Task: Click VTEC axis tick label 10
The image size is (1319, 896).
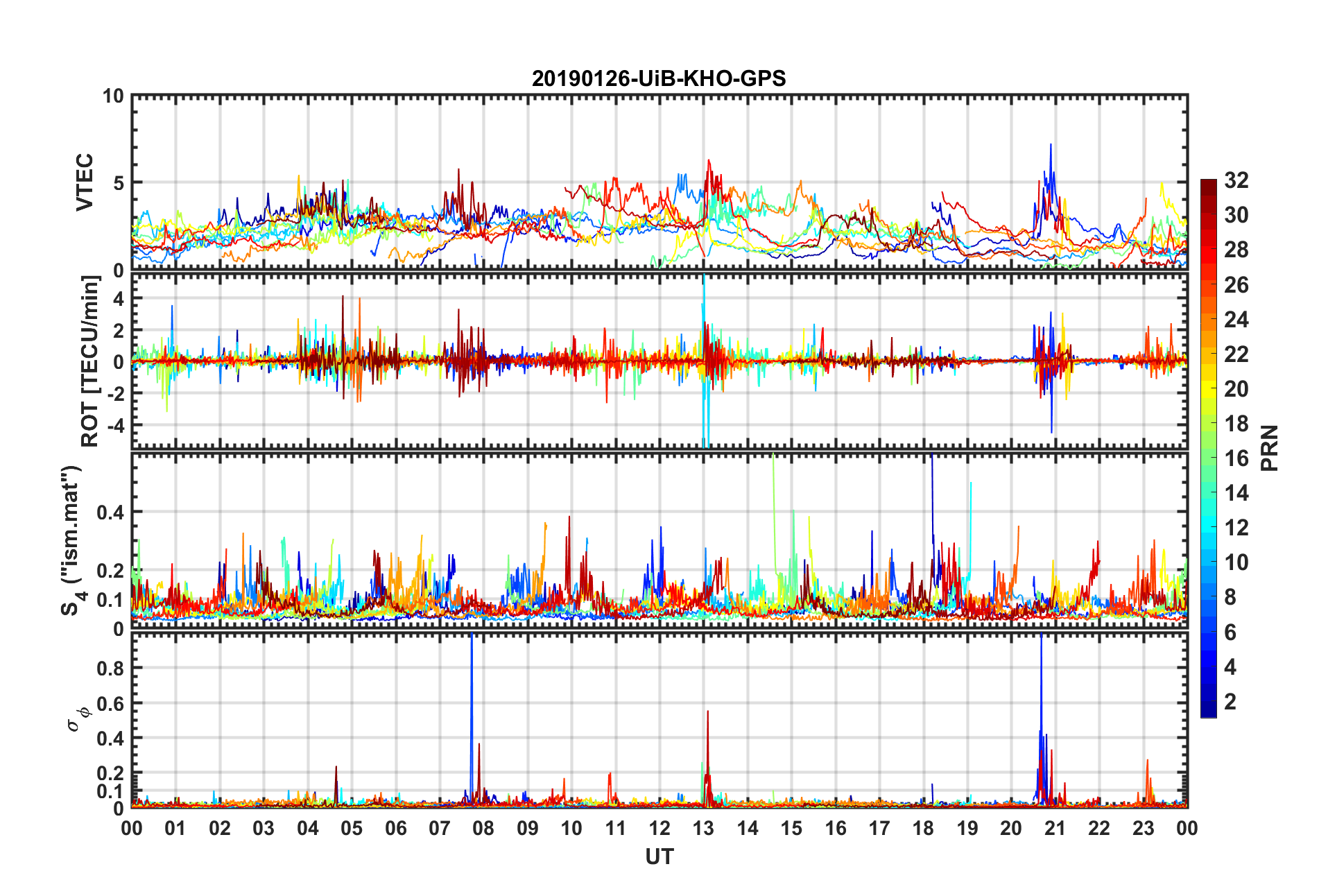Action: click(x=113, y=96)
